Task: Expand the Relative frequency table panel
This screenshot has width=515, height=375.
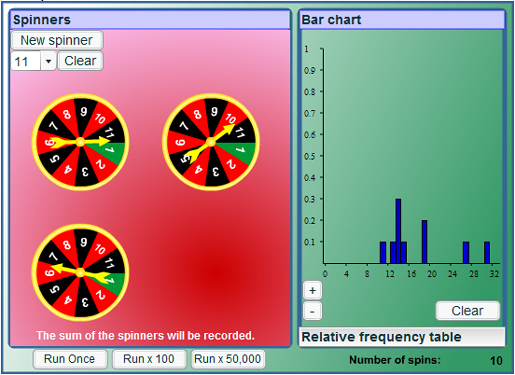Action: click(x=402, y=337)
